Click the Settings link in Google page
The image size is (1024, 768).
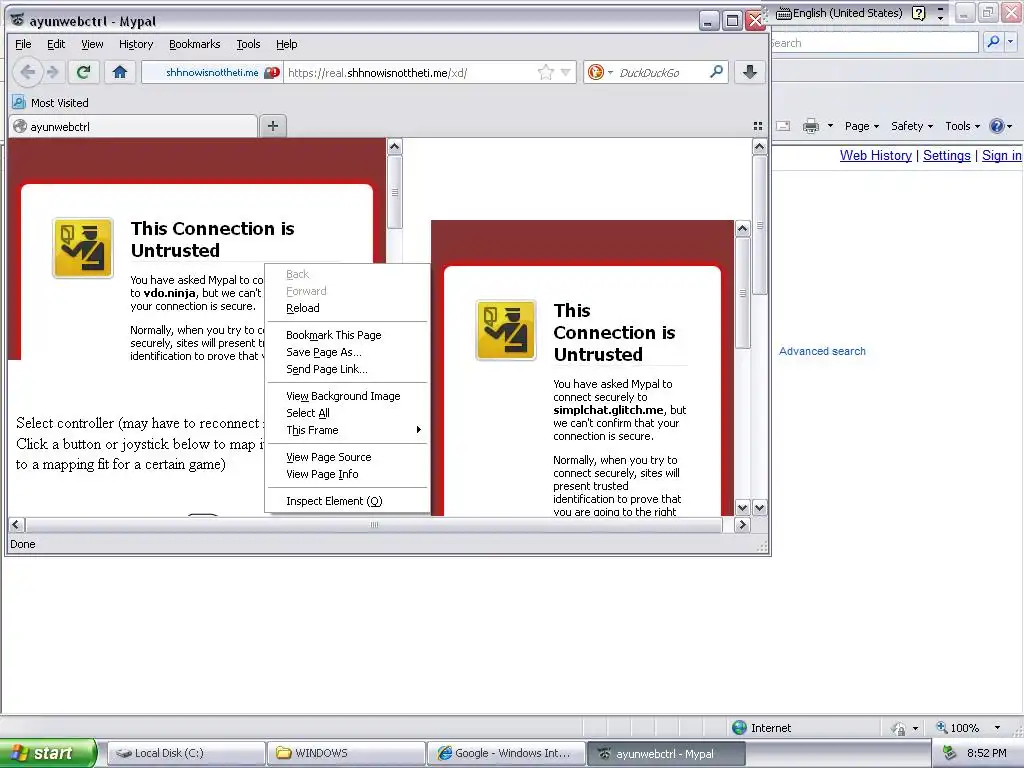coord(946,155)
